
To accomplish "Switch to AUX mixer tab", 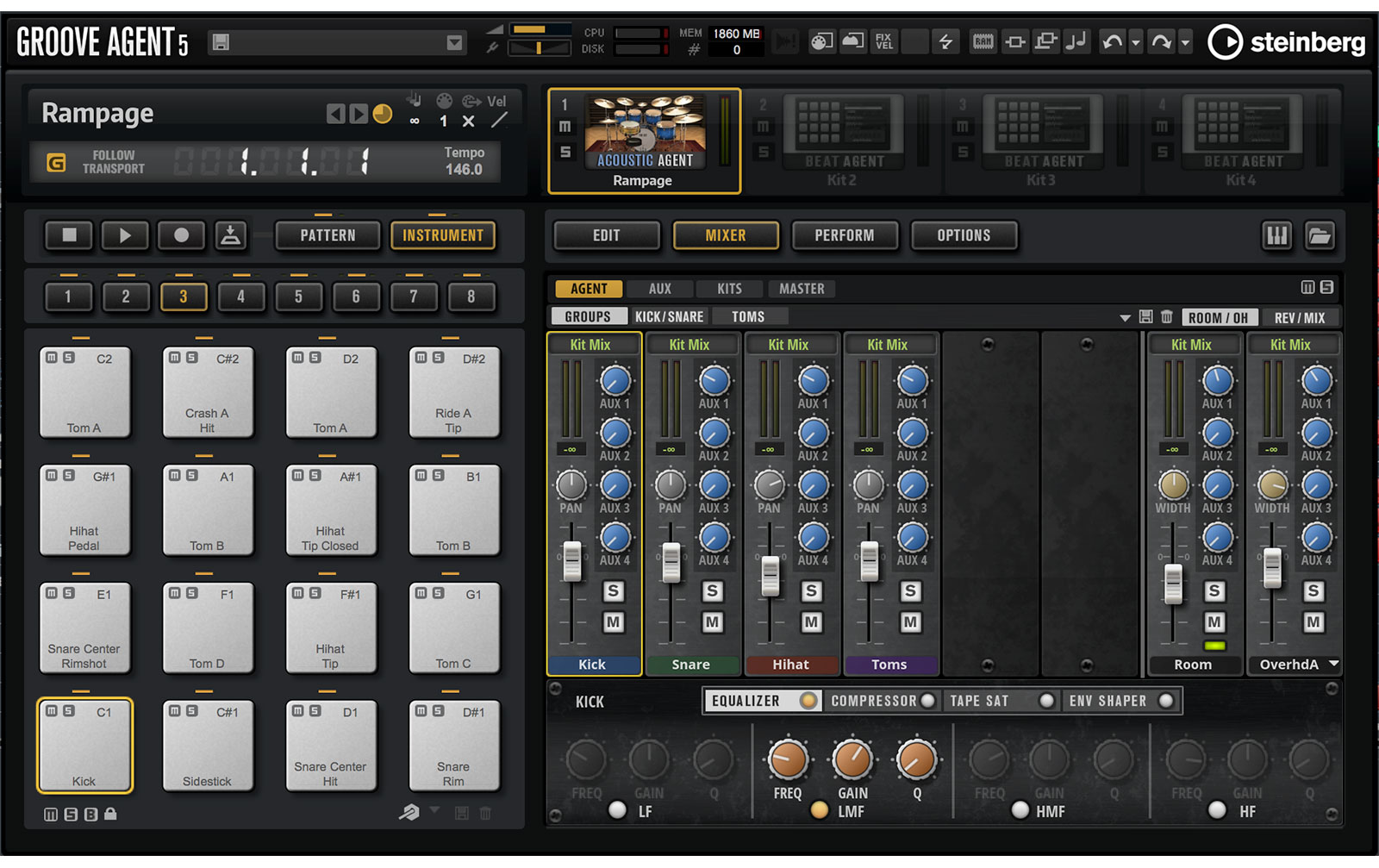I will (x=660, y=289).
